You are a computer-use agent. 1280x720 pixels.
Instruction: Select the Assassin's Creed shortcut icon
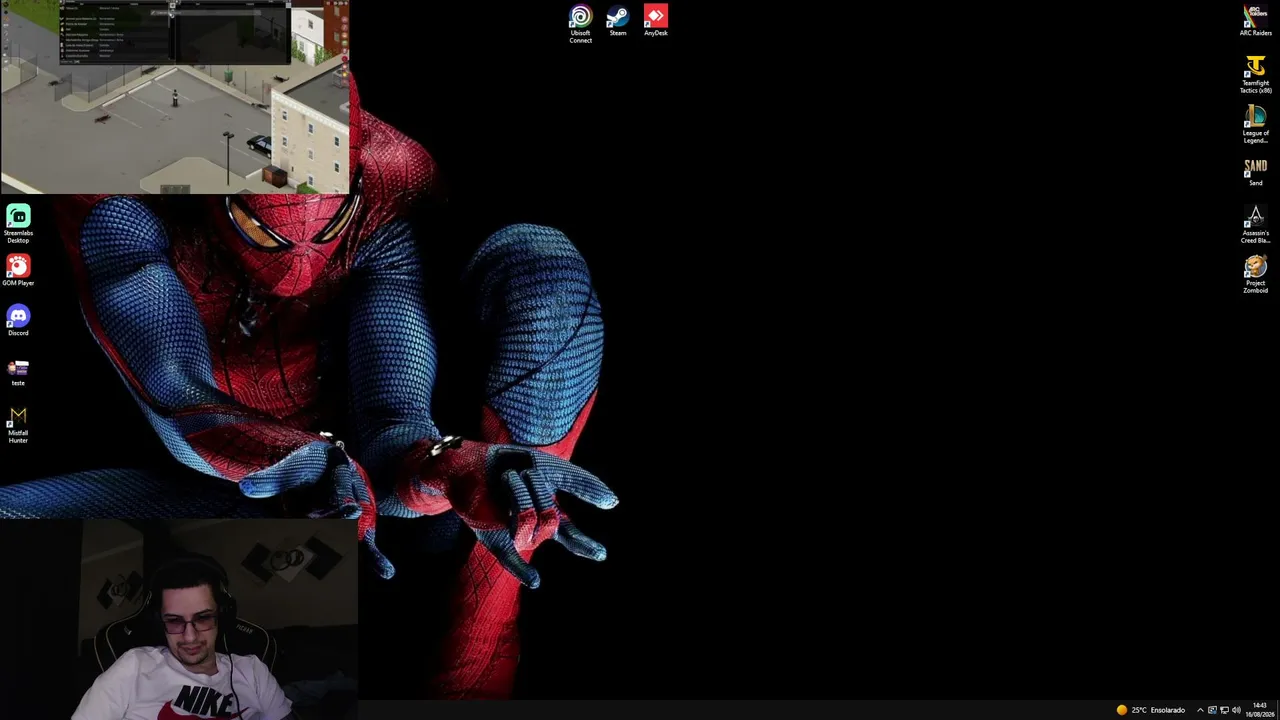click(1255, 225)
